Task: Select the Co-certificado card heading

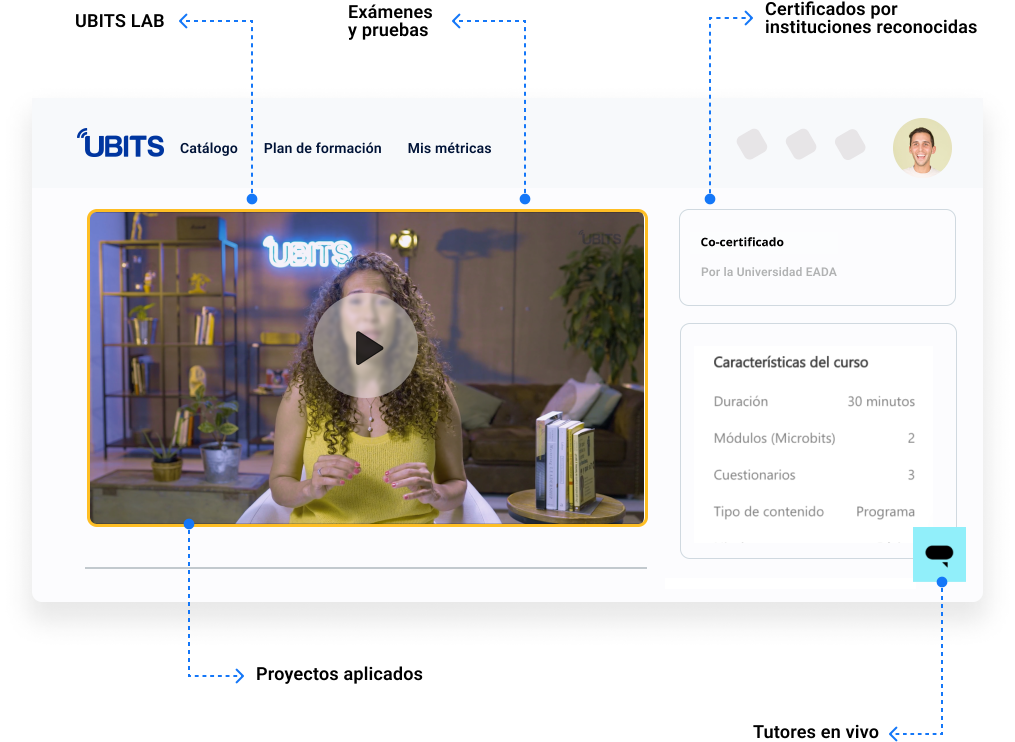Action: tap(742, 242)
